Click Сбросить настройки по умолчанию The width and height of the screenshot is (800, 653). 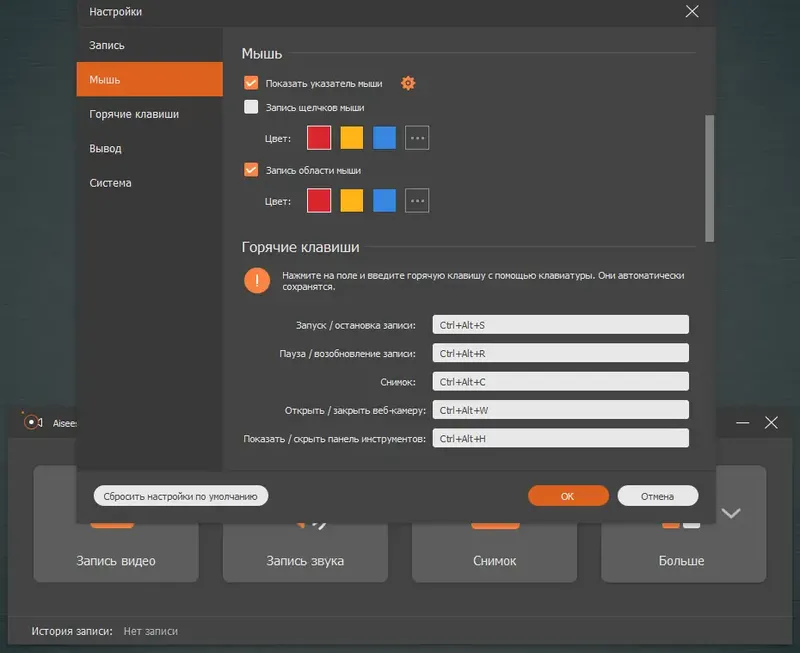coord(180,495)
